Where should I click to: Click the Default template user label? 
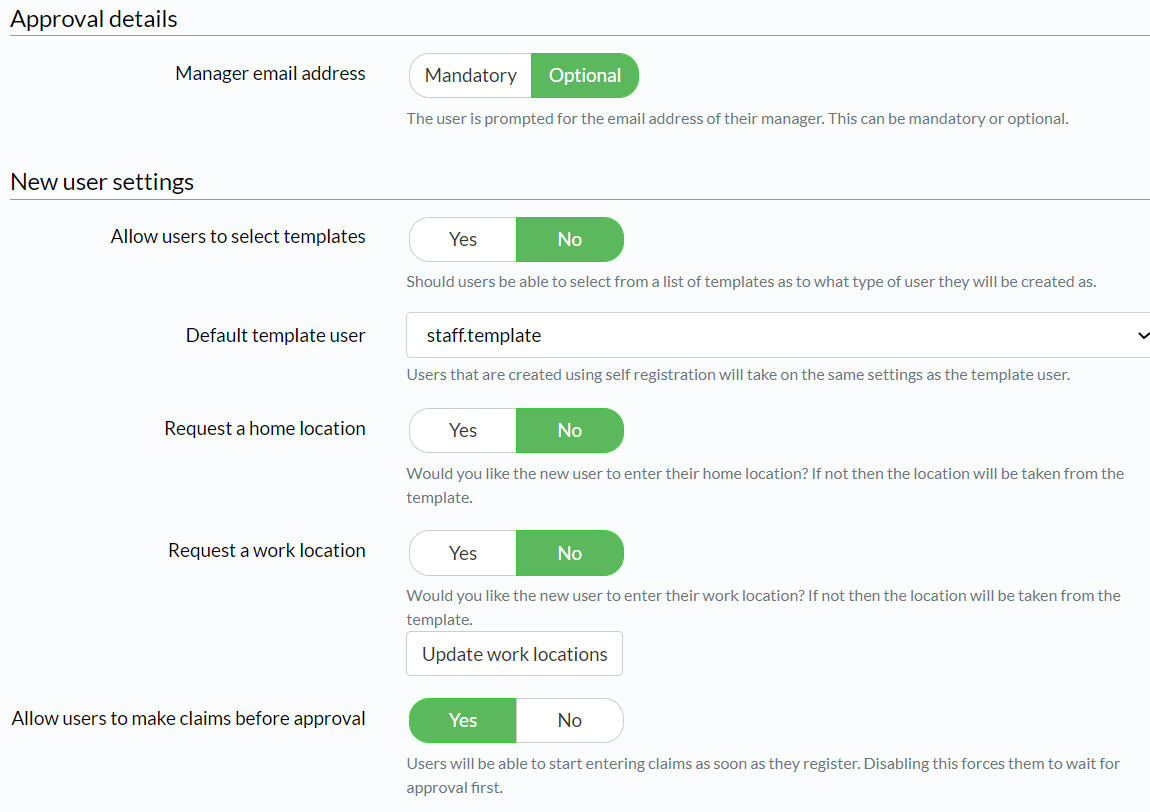tap(275, 335)
